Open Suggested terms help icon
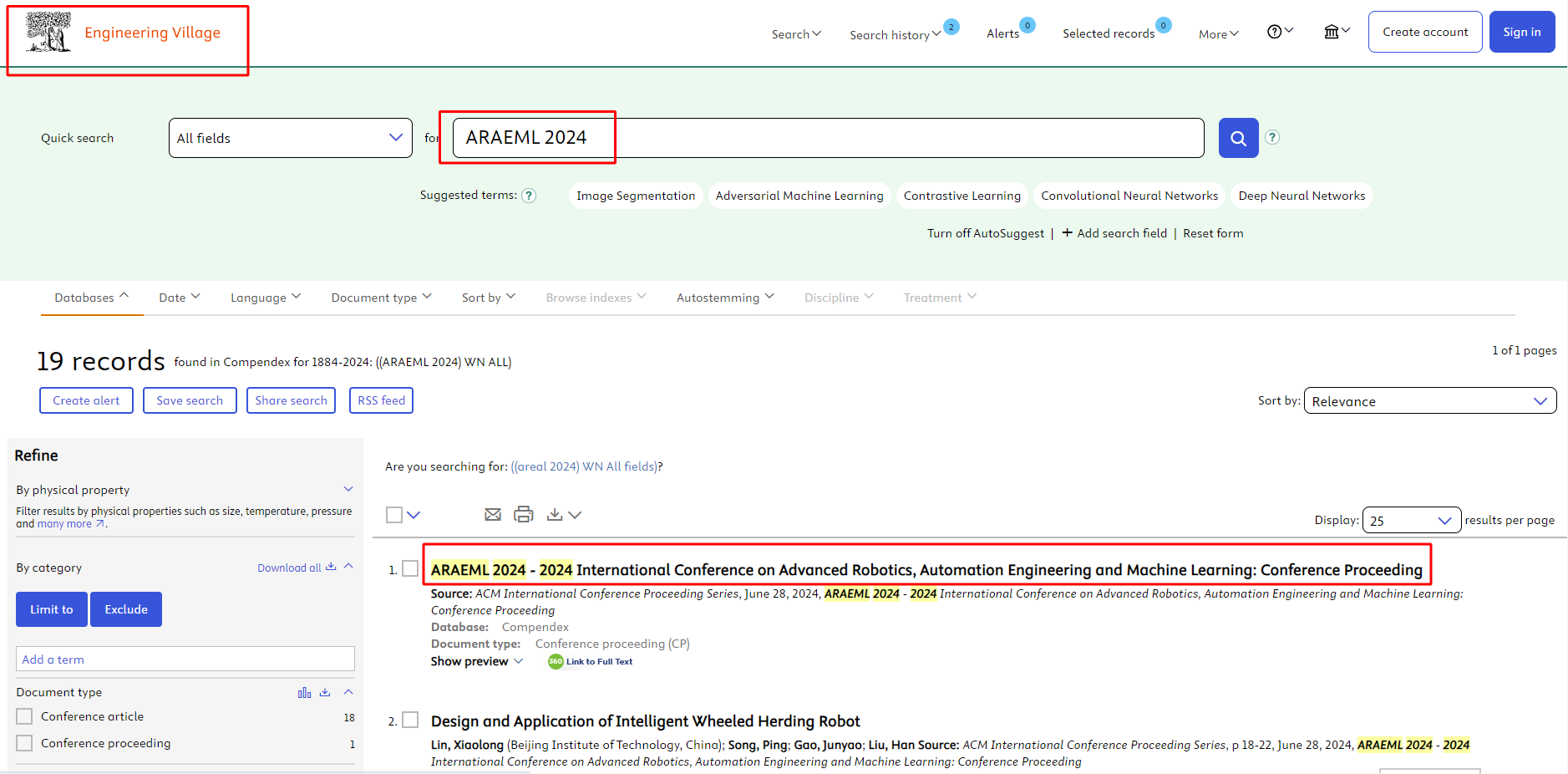This screenshot has height=774, width=1568. tap(529, 196)
